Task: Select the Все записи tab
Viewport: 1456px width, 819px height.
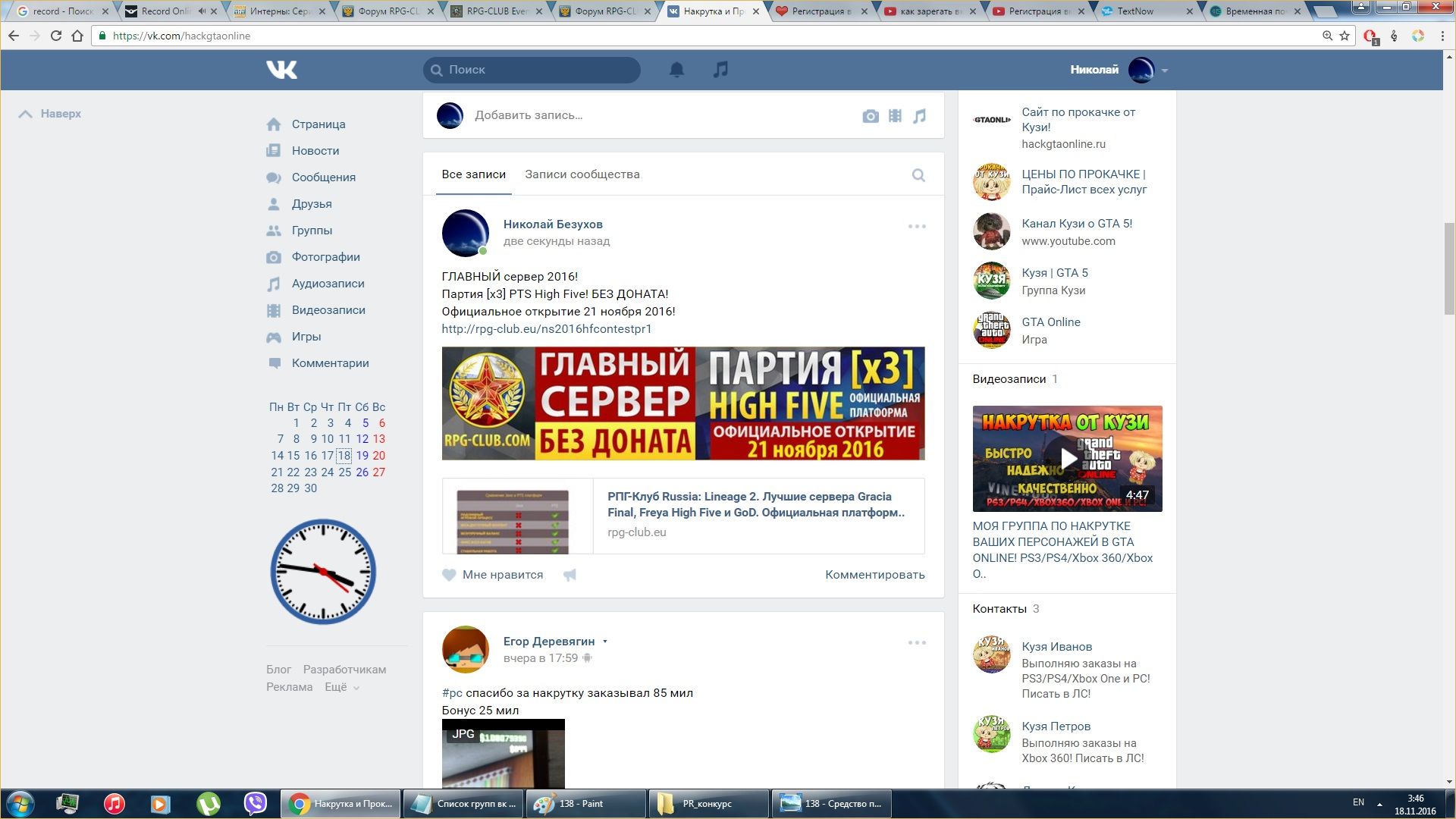Action: (x=474, y=174)
